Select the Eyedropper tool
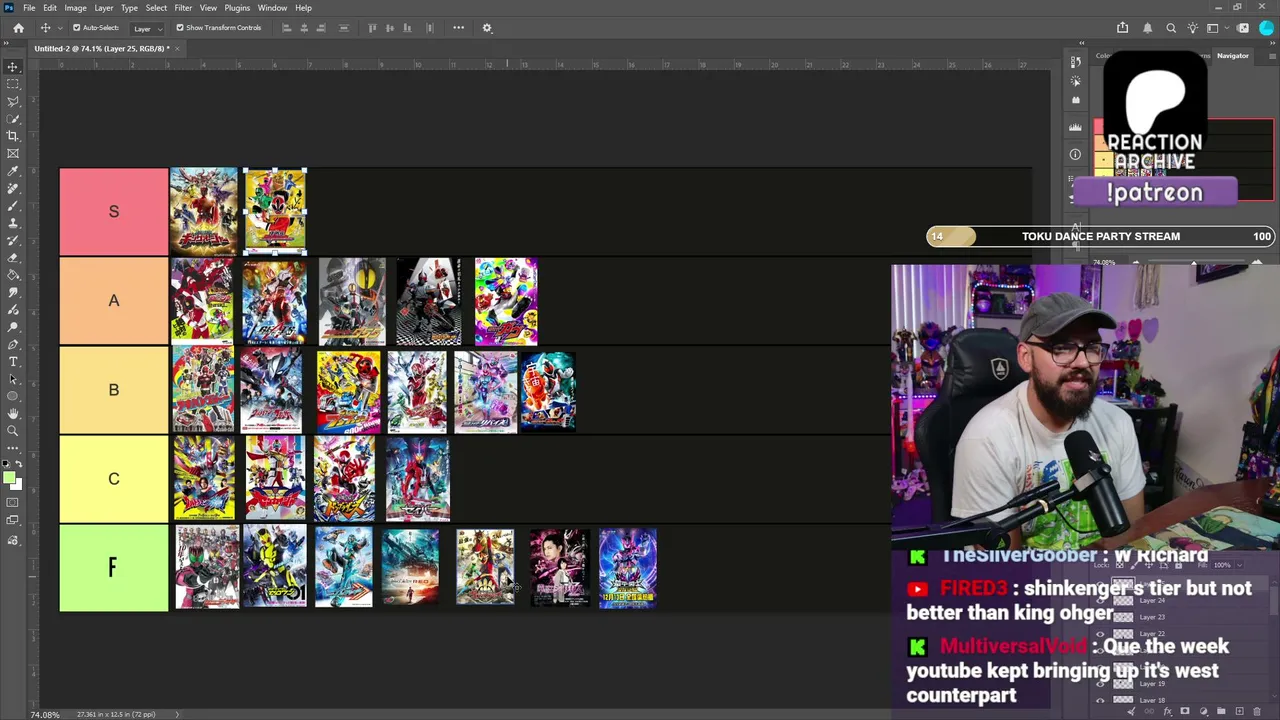The image size is (1280, 720). click(13, 171)
